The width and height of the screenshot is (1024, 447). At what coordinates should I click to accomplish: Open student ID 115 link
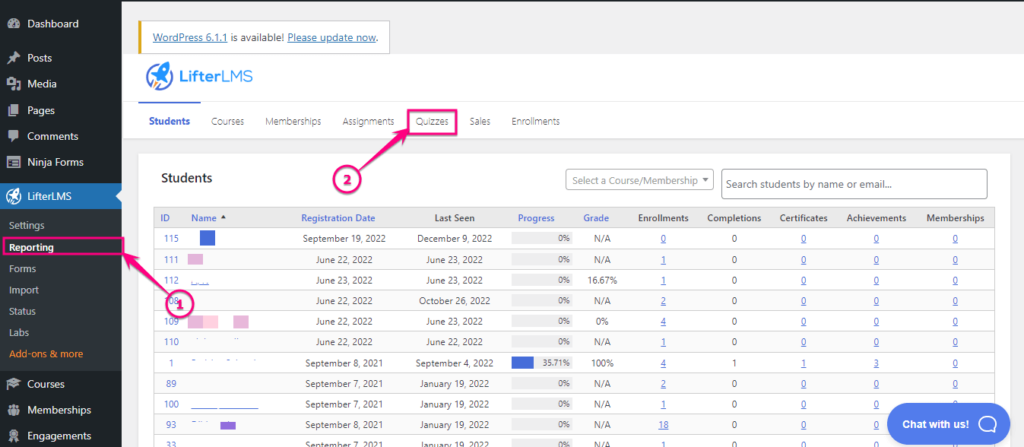pos(171,239)
